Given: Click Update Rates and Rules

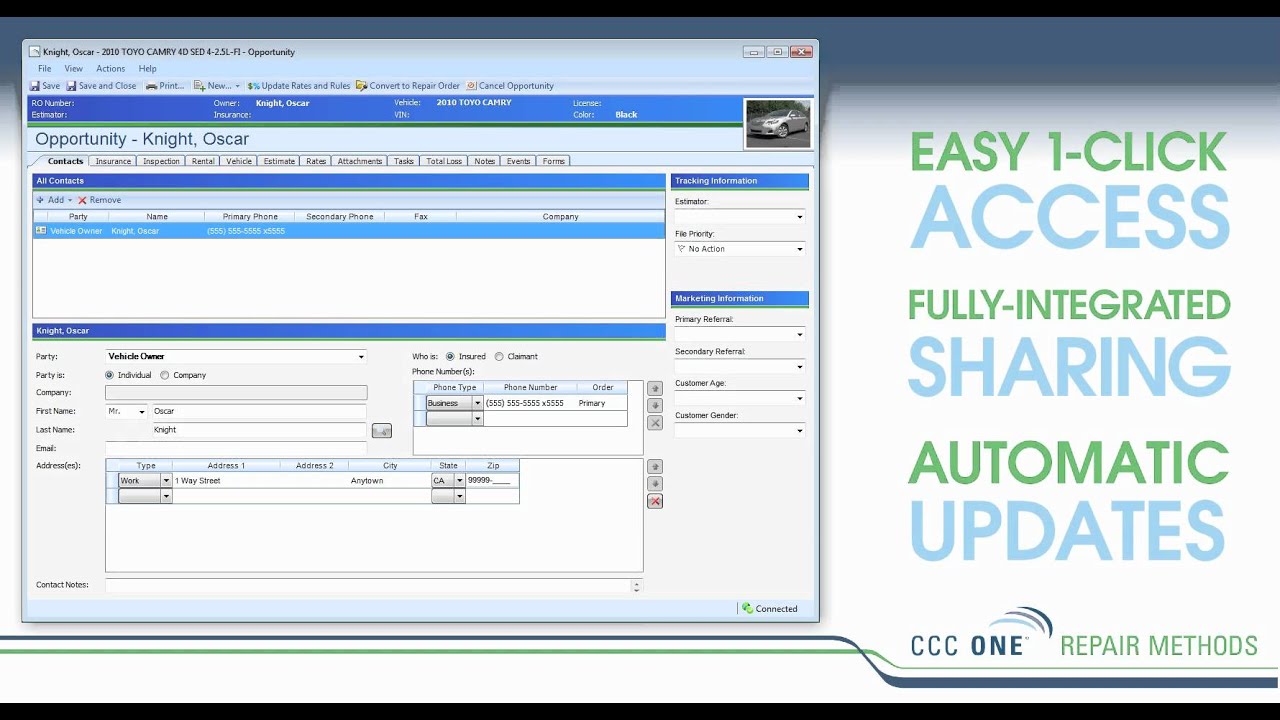Looking at the screenshot, I should [299, 86].
